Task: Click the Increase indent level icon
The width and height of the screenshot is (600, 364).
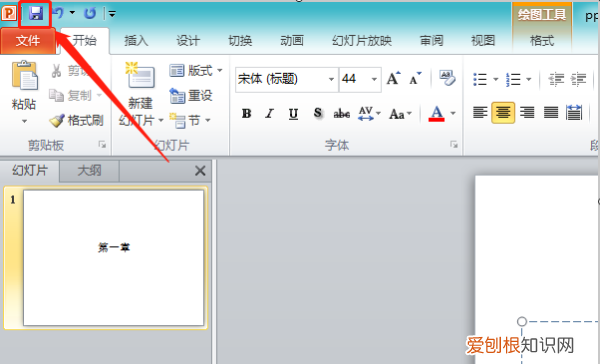Action: [579, 79]
